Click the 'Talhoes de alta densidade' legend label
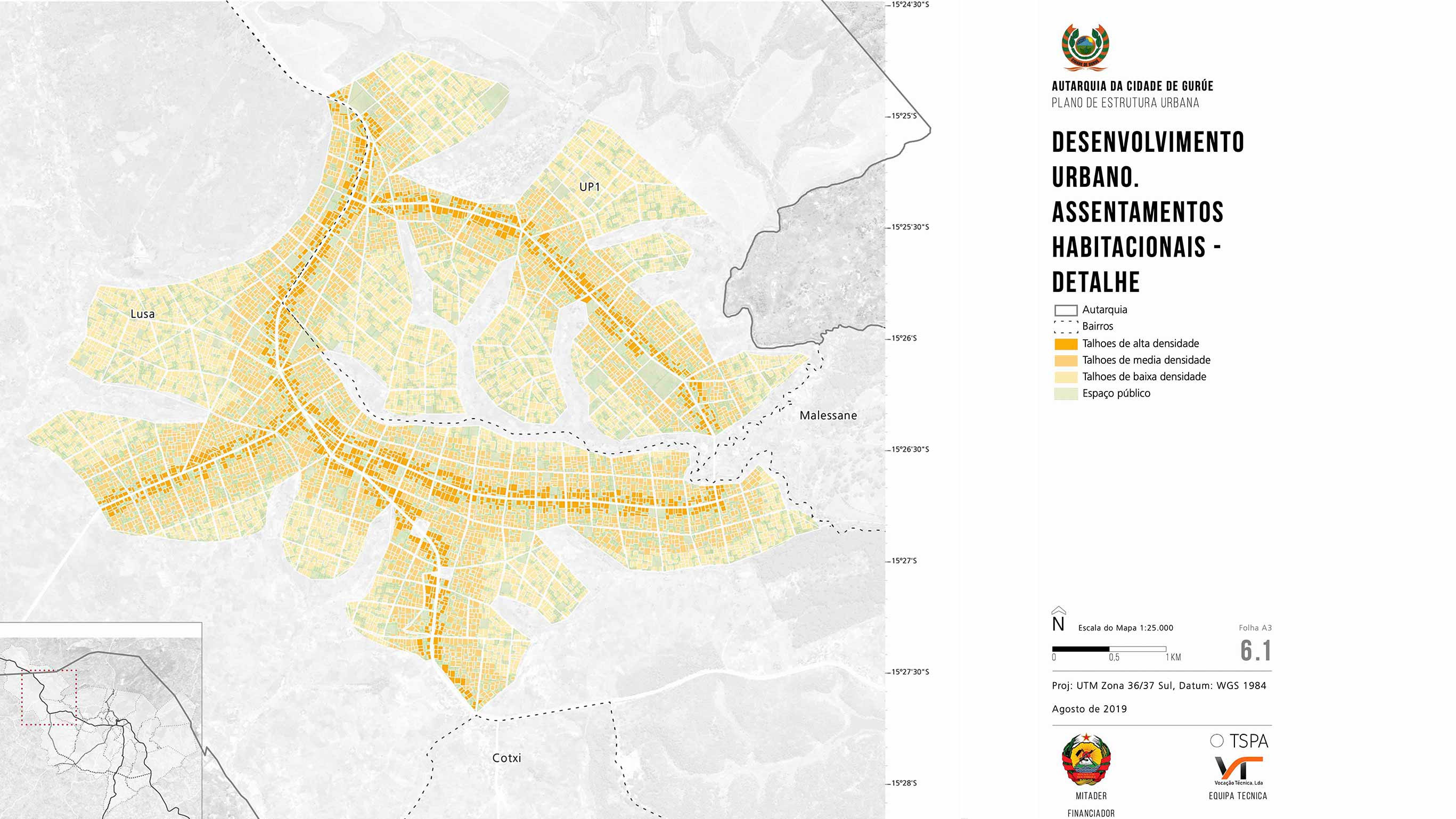Screen dimensions: 1456x819 (1140, 343)
